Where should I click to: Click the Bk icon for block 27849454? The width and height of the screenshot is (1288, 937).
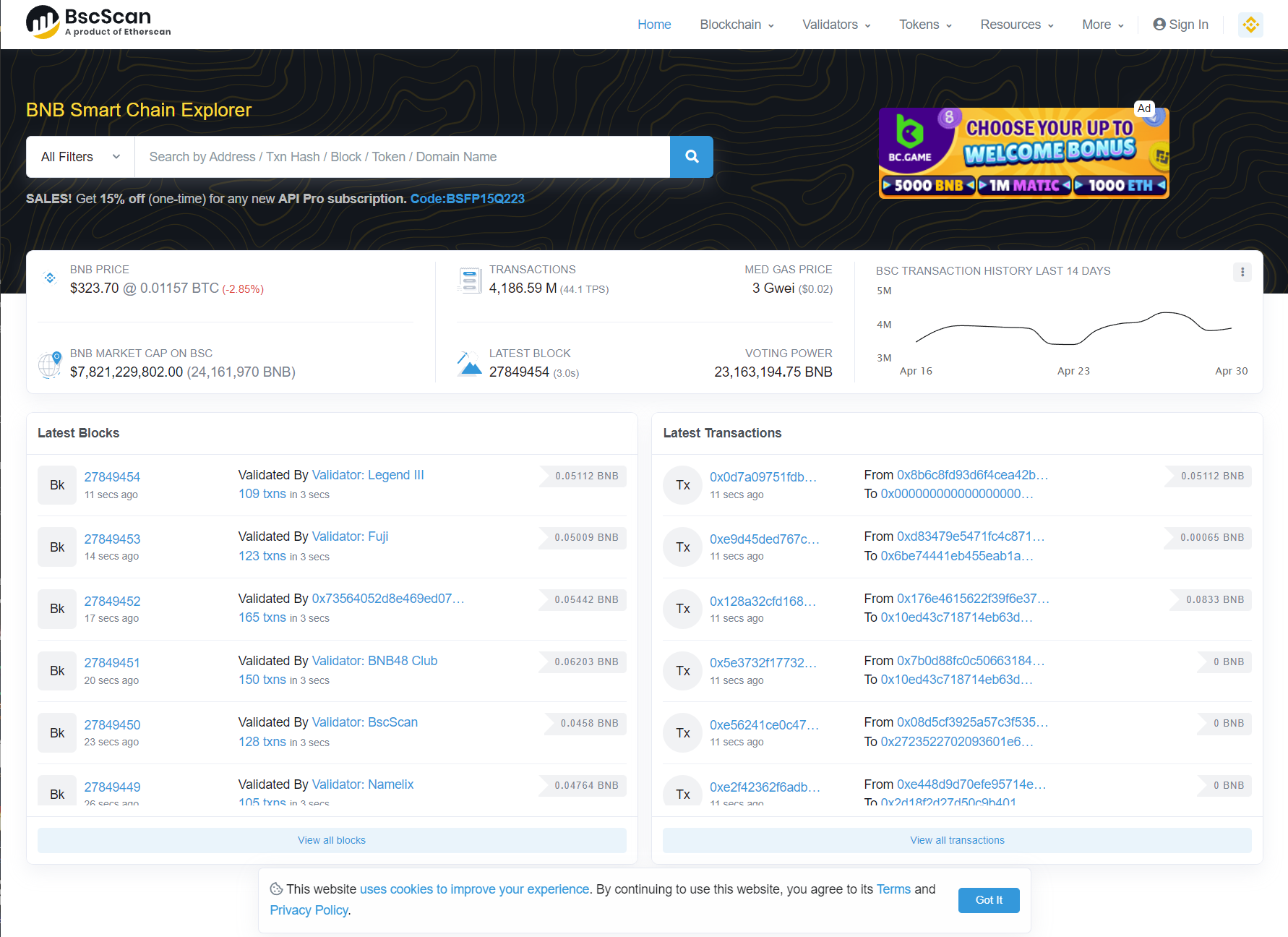click(57, 485)
